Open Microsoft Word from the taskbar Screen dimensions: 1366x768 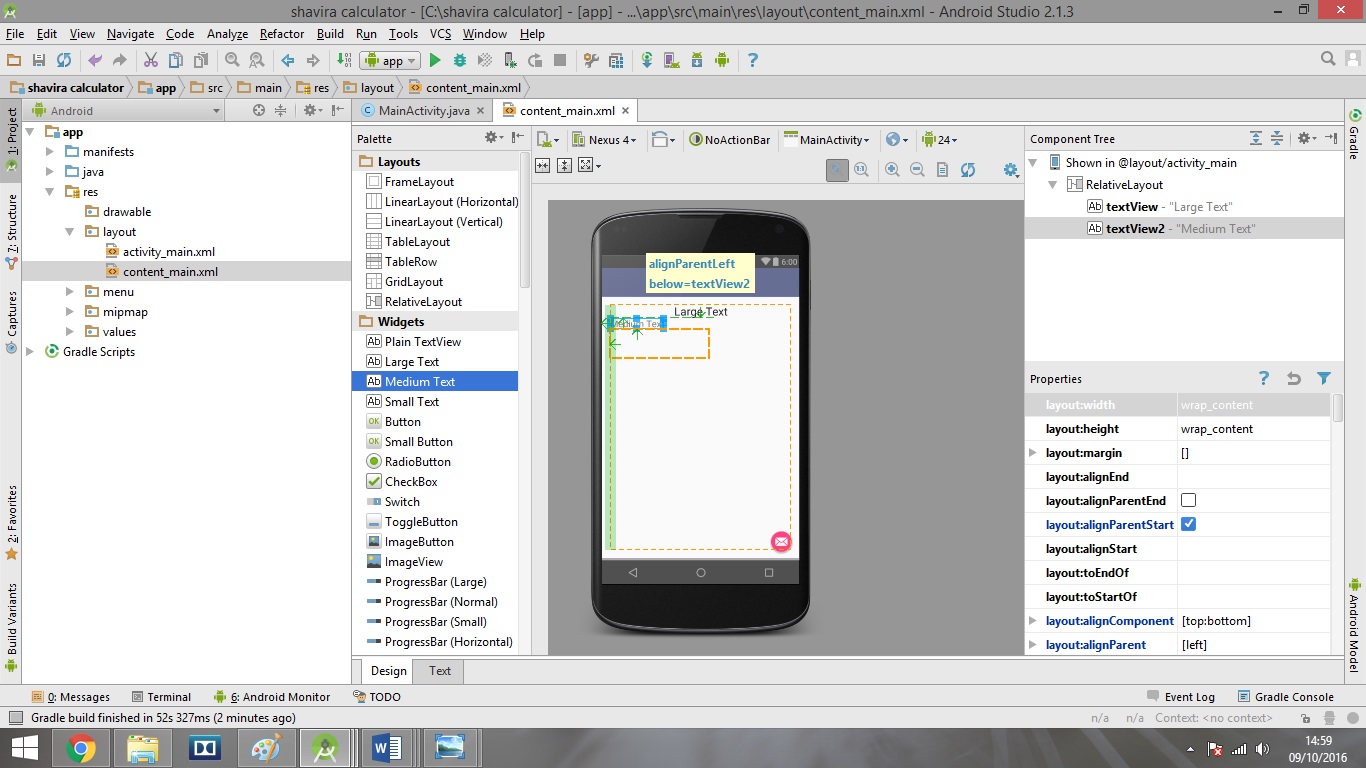[x=387, y=748]
